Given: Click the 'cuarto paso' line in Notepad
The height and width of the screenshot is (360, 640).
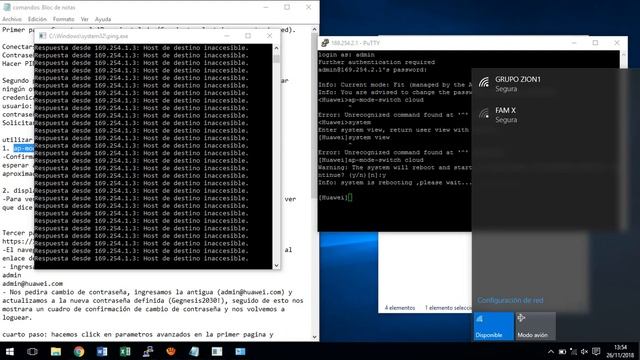Looking at the screenshot, I should point(138,334).
